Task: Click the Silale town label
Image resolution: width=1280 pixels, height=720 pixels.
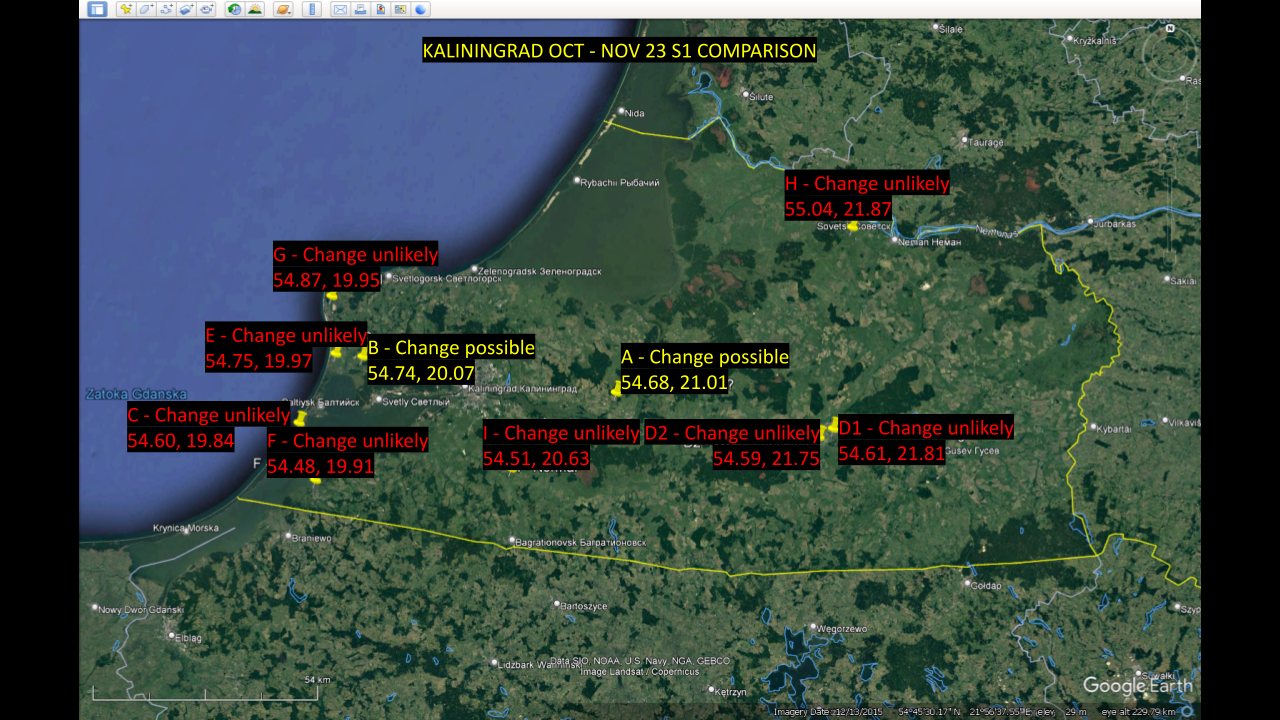Action: tap(949, 29)
